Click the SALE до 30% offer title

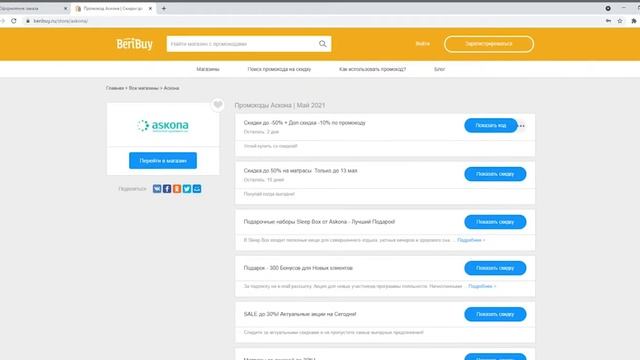[x=300, y=314]
